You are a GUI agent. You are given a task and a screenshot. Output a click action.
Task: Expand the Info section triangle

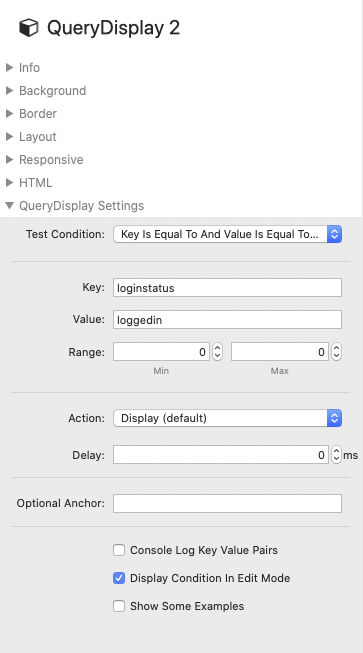coord(9,67)
